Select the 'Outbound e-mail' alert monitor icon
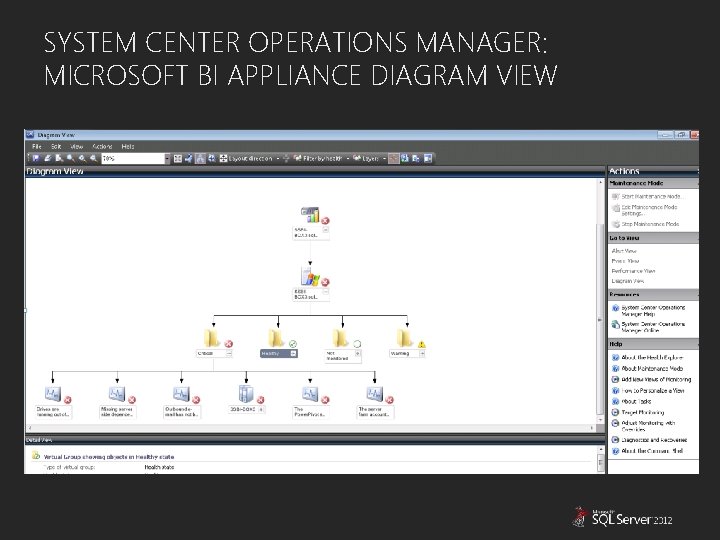 click(181, 394)
